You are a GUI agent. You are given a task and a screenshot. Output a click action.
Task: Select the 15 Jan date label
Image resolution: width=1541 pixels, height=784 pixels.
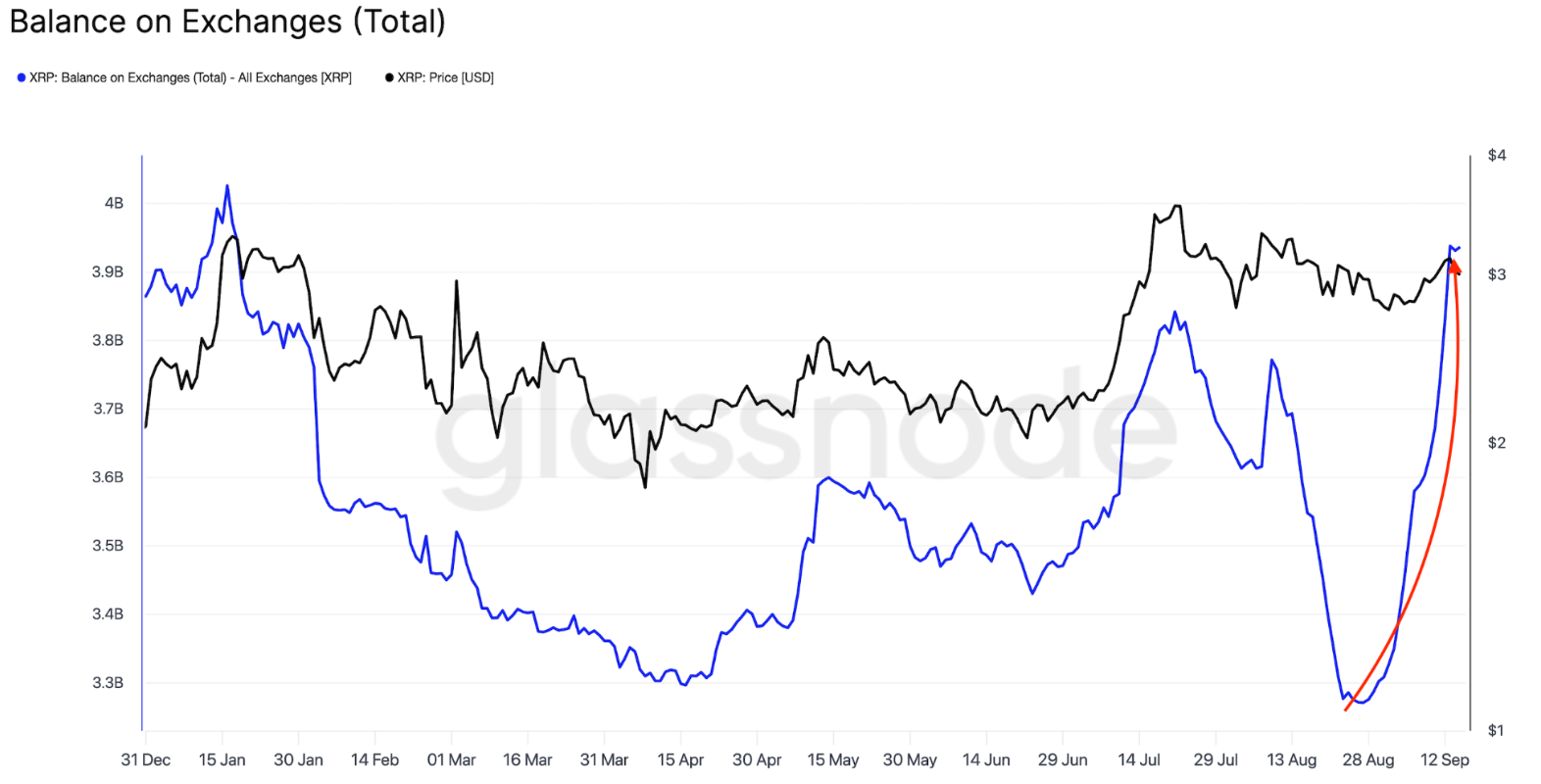coord(222,759)
